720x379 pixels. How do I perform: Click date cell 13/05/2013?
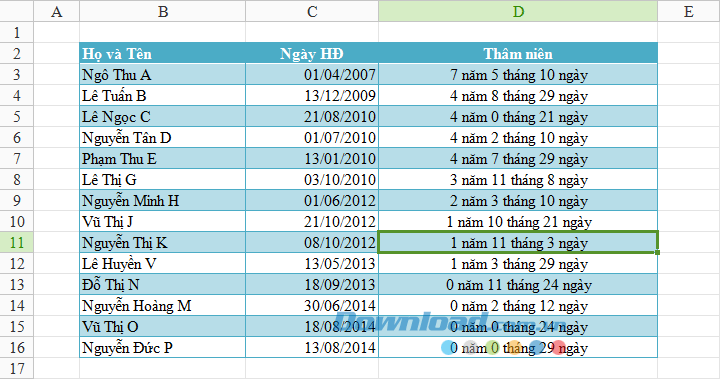[x=312, y=264]
